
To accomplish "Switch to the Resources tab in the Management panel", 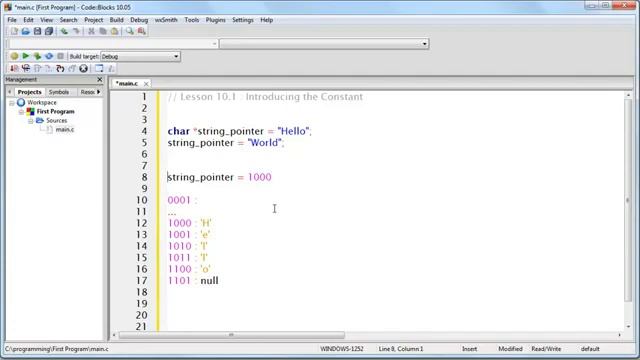I will click(x=87, y=92).
